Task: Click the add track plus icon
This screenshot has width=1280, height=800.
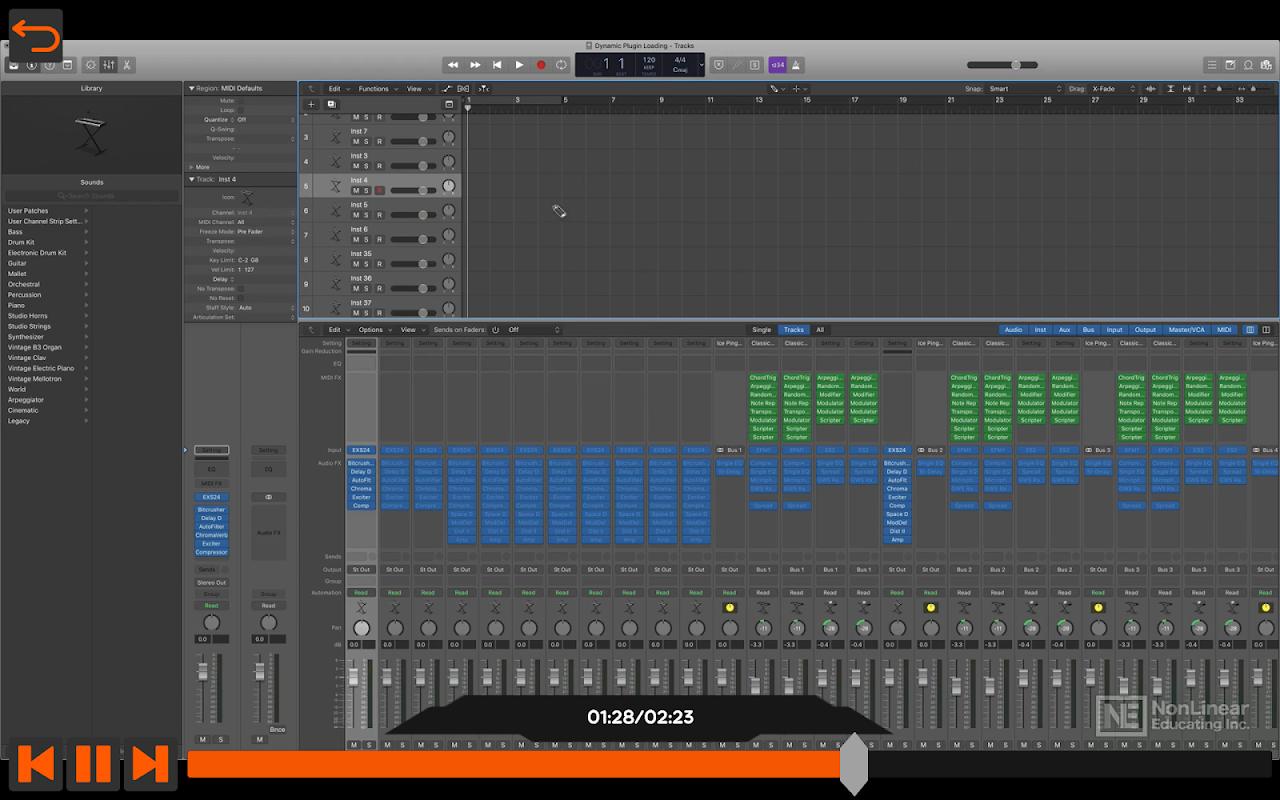Action: pos(311,104)
